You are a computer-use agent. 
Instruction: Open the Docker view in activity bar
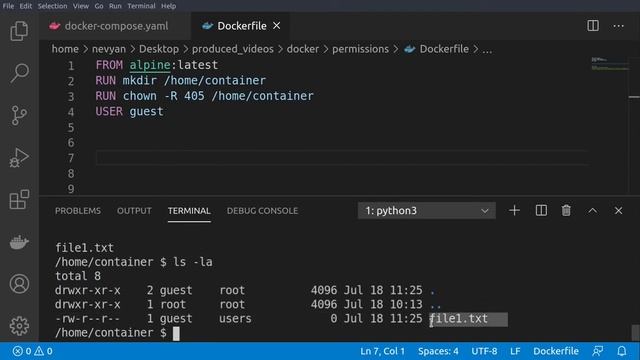click(19, 242)
